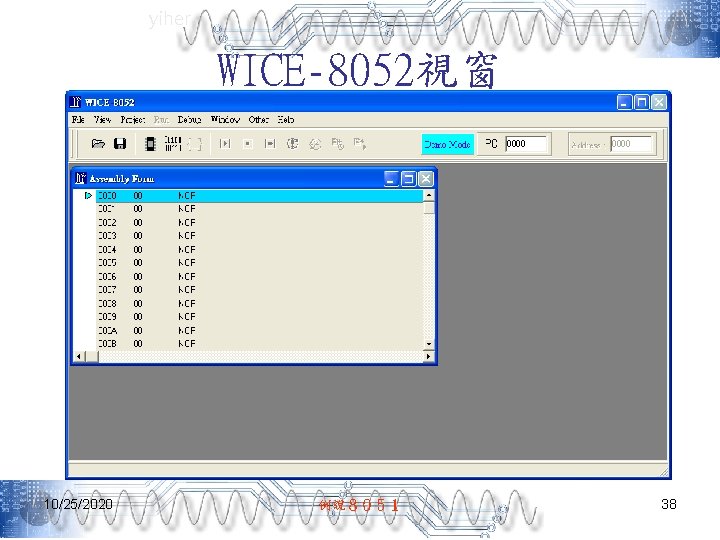Image resolution: width=720 pixels, height=540 pixels.
Task: Minimize the Assembly Form window
Action: click(391, 179)
